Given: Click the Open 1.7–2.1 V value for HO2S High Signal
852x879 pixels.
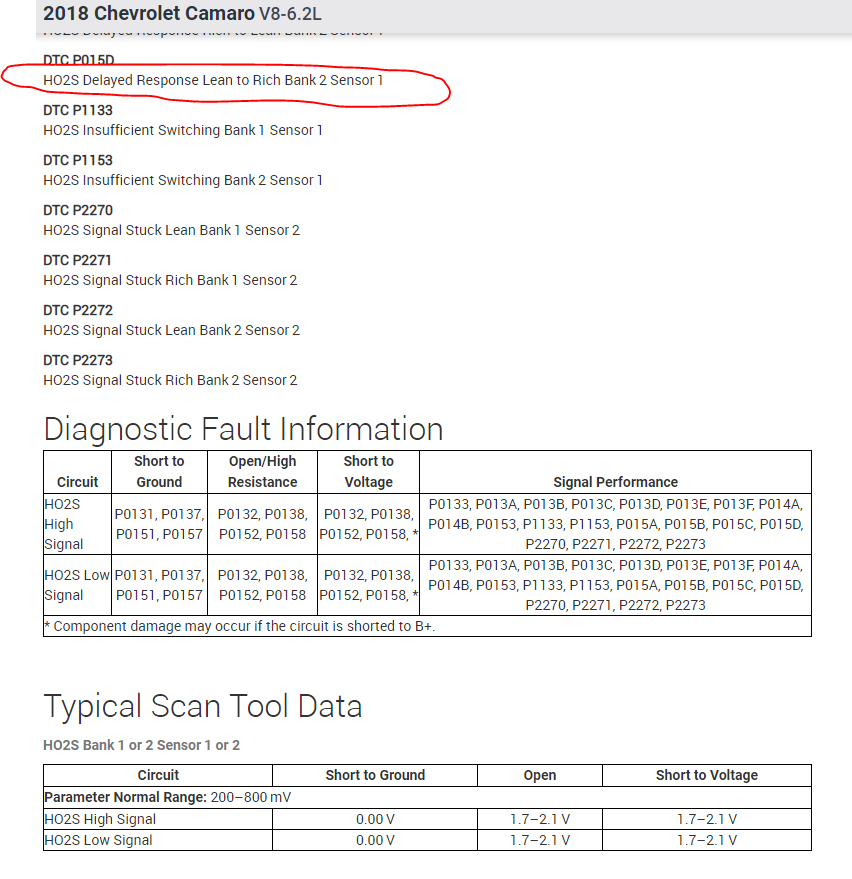Looking at the screenshot, I should (x=540, y=819).
